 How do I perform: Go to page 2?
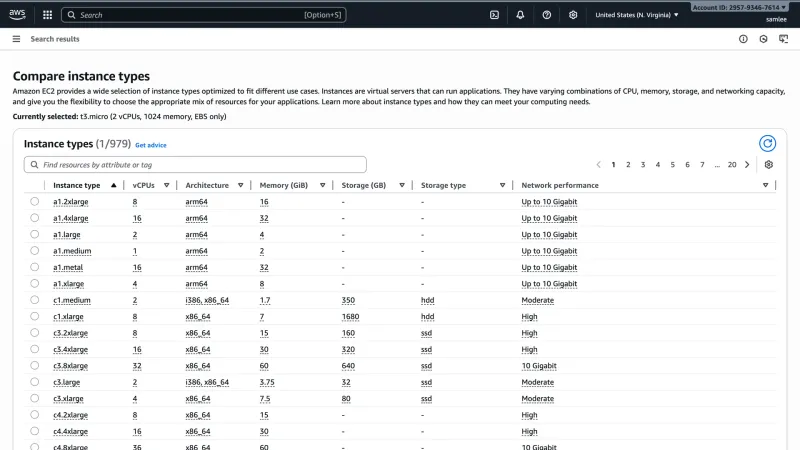628,164
